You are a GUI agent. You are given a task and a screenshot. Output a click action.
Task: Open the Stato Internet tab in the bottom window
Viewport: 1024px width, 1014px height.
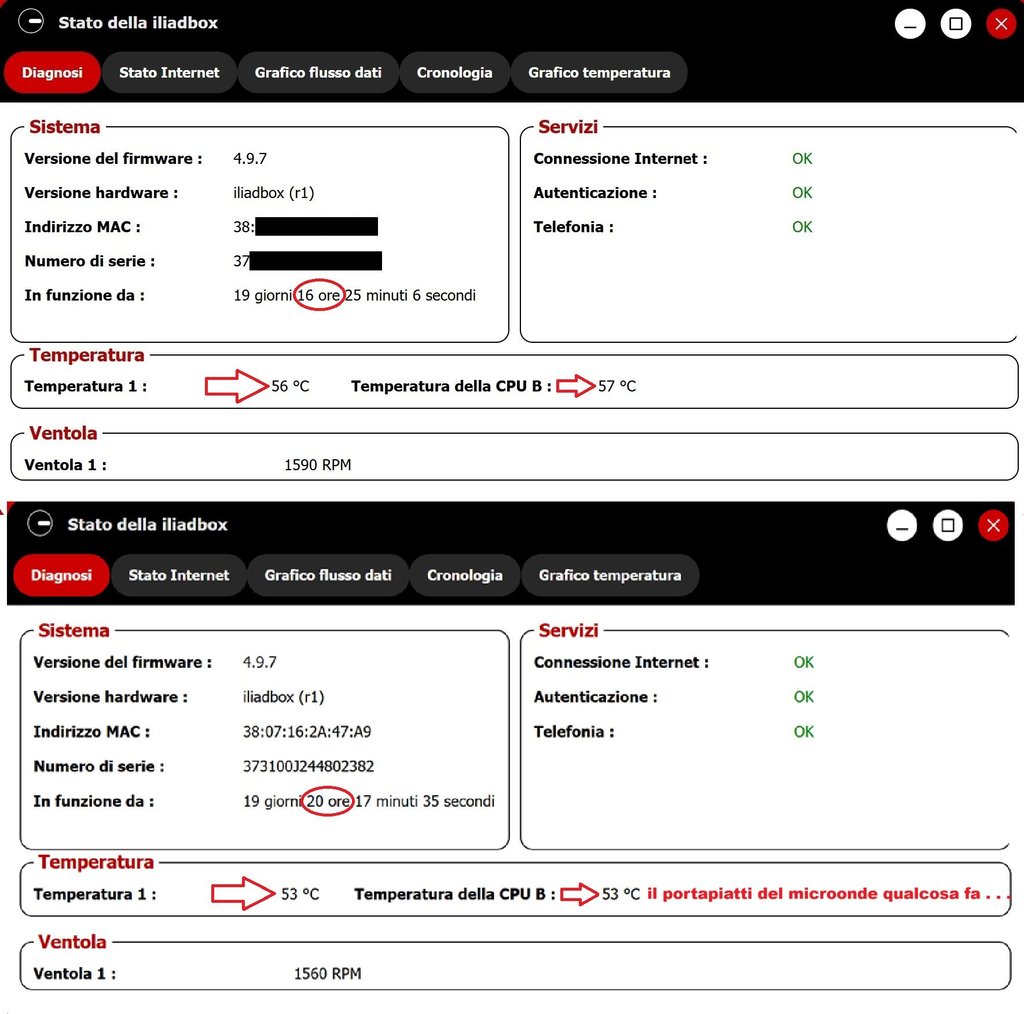click(x=179, y=575)
